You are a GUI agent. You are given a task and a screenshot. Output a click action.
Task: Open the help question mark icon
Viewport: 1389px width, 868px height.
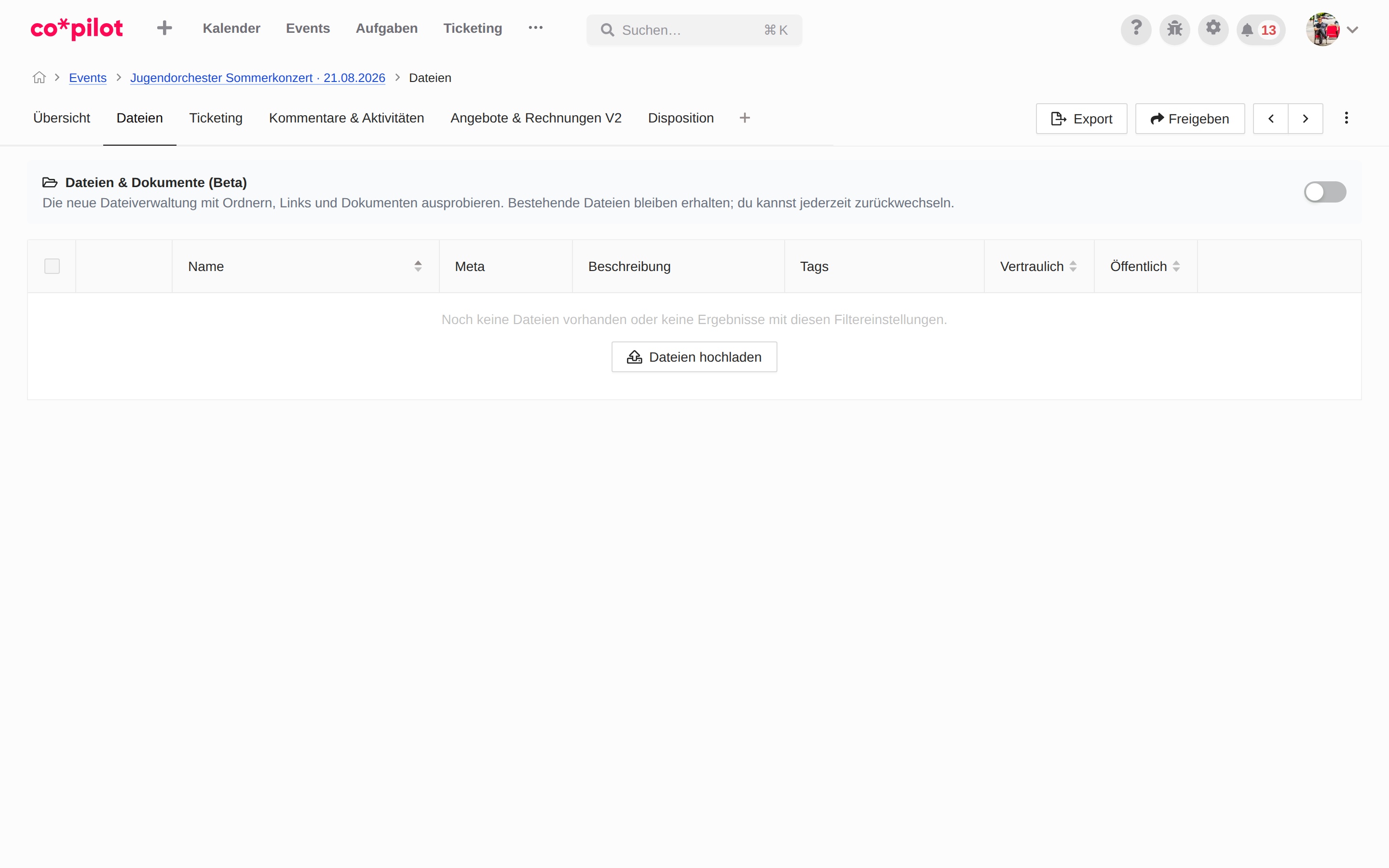(1136, 29)
